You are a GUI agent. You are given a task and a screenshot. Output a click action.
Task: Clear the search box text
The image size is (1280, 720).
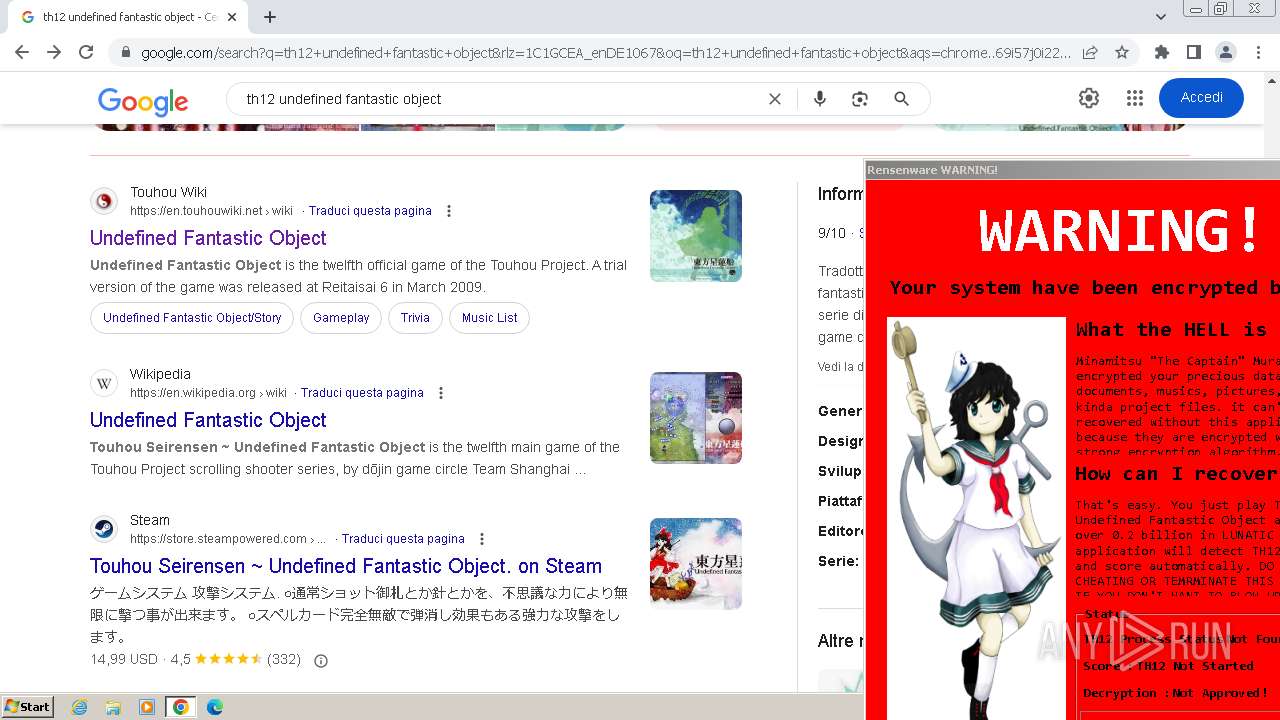(775, 99)
